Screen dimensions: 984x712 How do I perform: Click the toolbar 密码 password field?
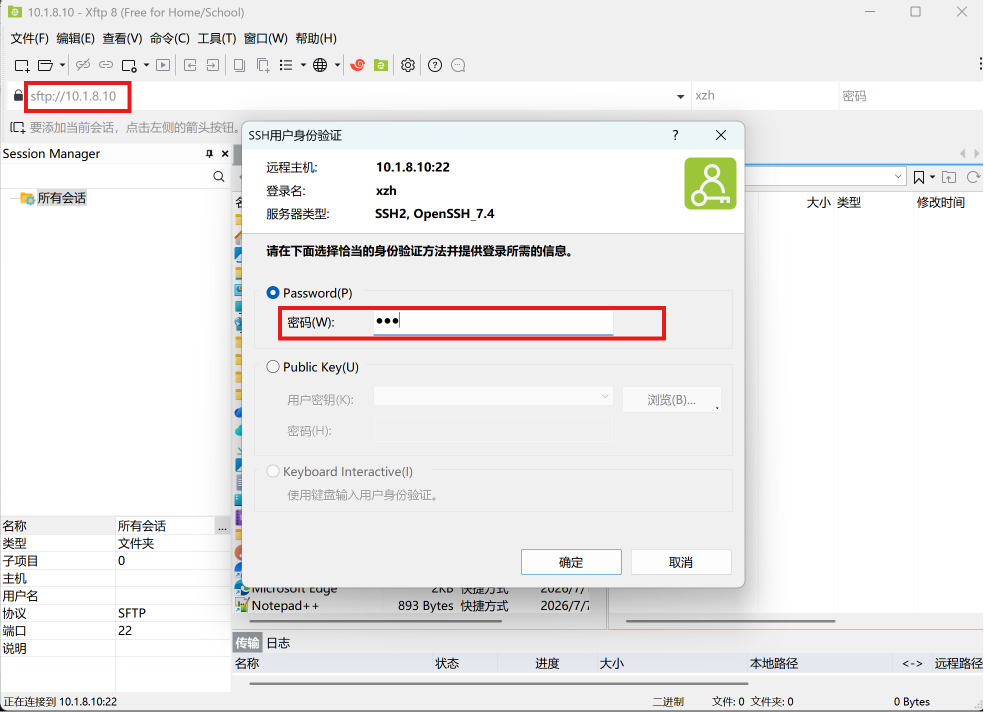coord(911,96)
